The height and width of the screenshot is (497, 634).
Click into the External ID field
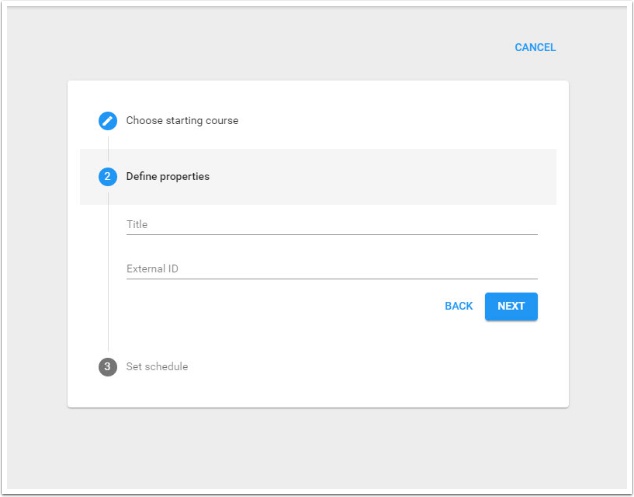tap(331, 268)
